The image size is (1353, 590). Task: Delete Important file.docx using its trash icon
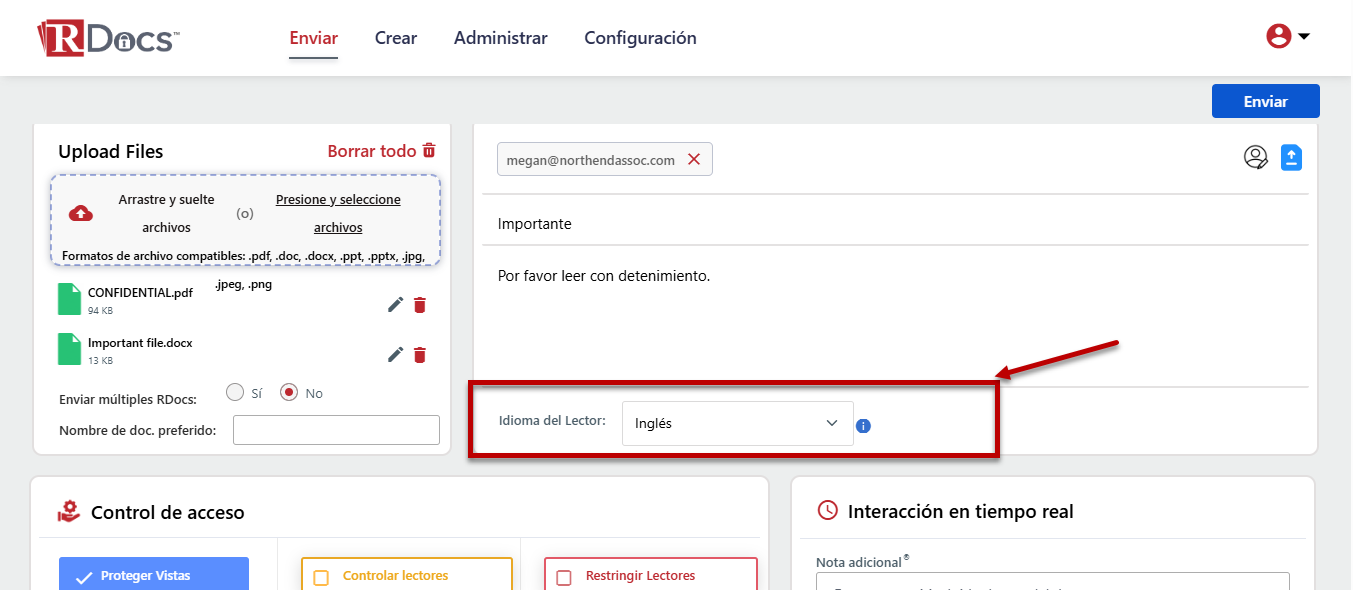coord(420,354)
